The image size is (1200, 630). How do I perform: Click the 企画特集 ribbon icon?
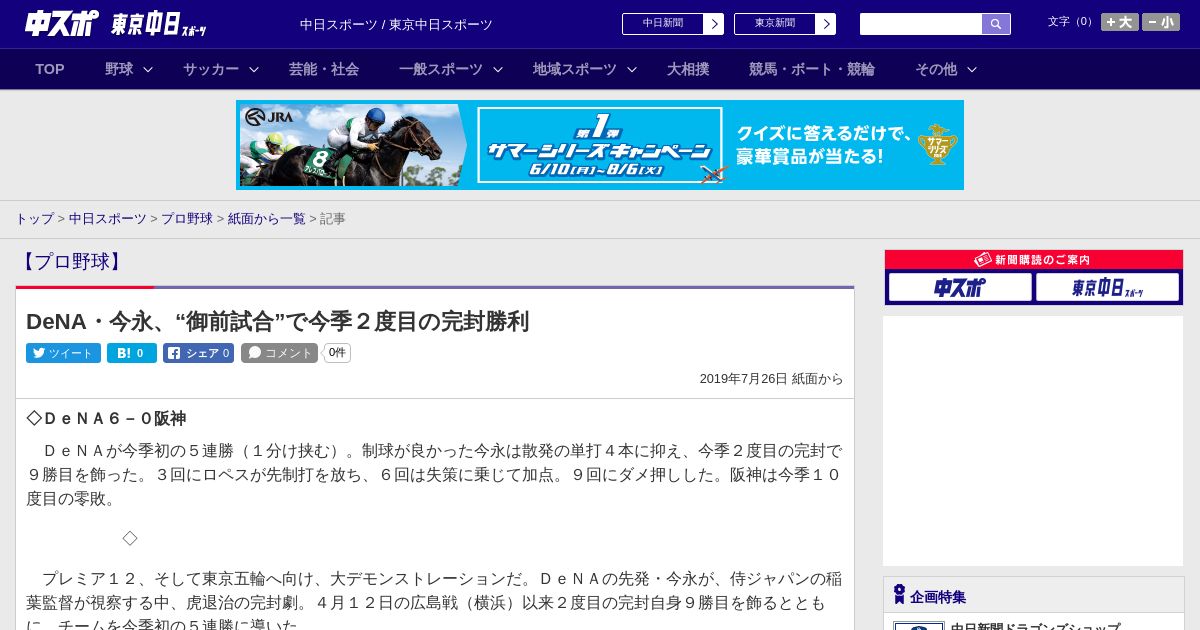899,595
